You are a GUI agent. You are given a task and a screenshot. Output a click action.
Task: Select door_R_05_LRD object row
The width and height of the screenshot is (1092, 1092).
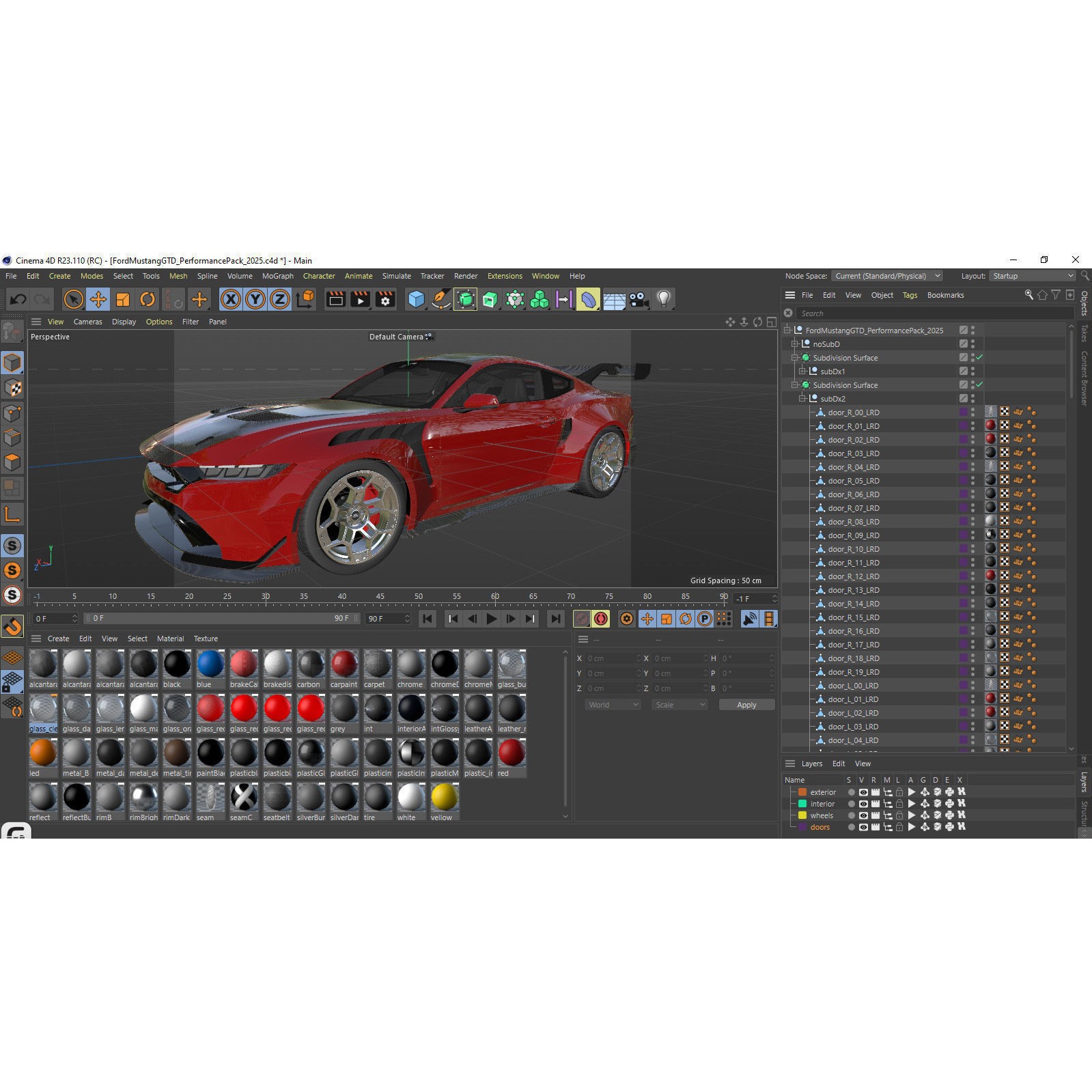(923, 480)
